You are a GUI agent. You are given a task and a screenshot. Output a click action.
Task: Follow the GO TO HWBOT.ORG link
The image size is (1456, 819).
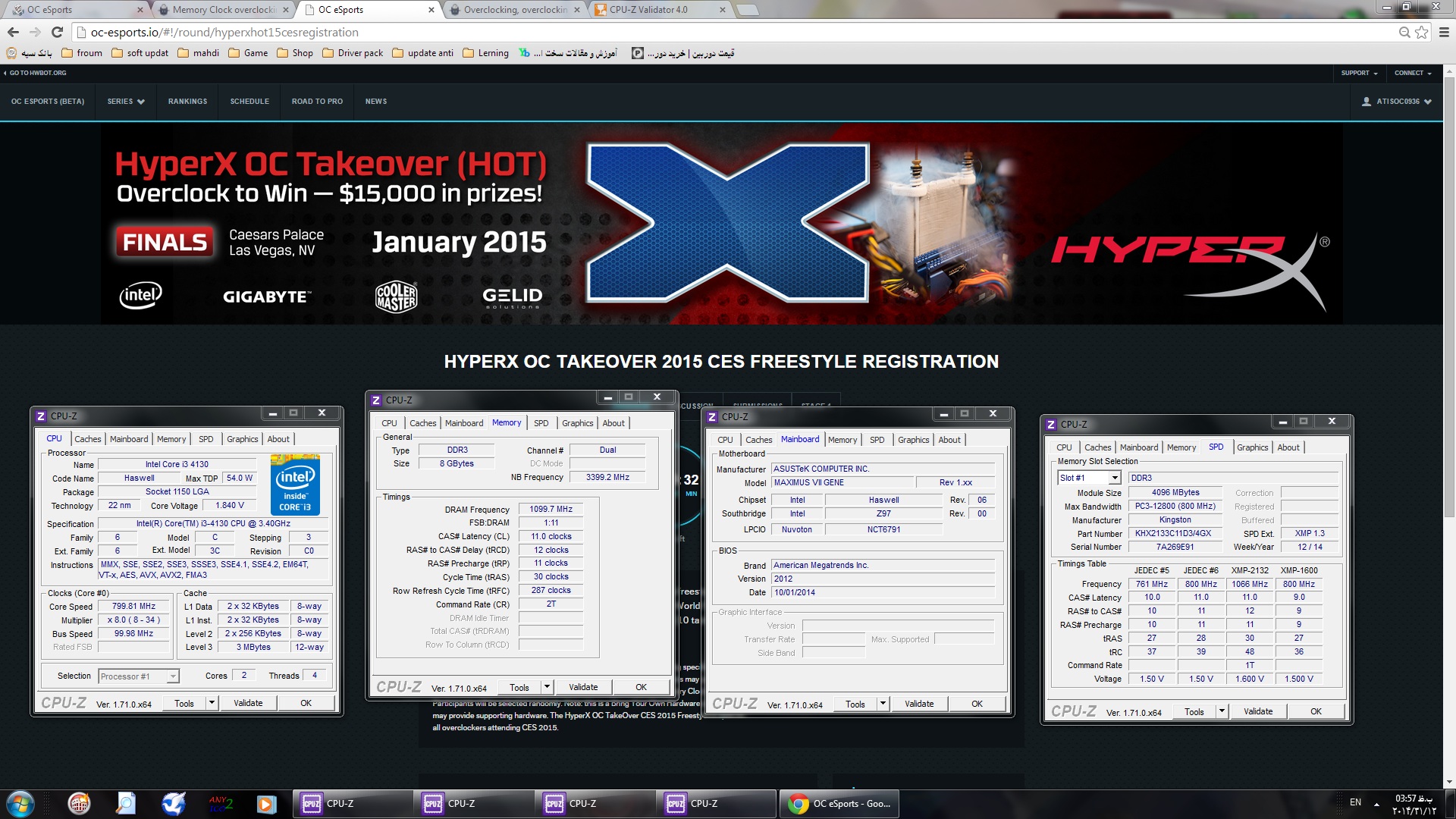[x=35, y=73]
